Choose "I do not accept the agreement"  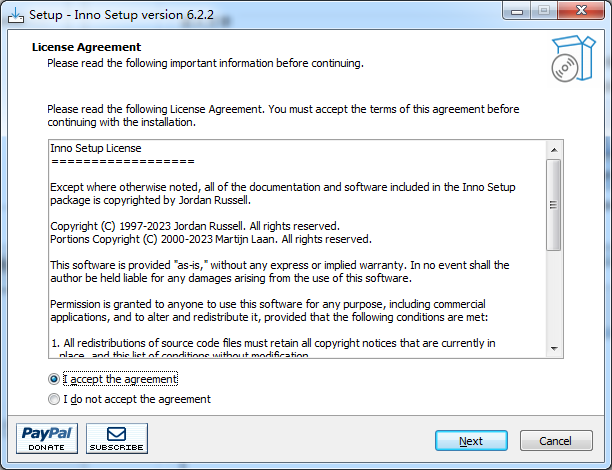coord(54,399)
